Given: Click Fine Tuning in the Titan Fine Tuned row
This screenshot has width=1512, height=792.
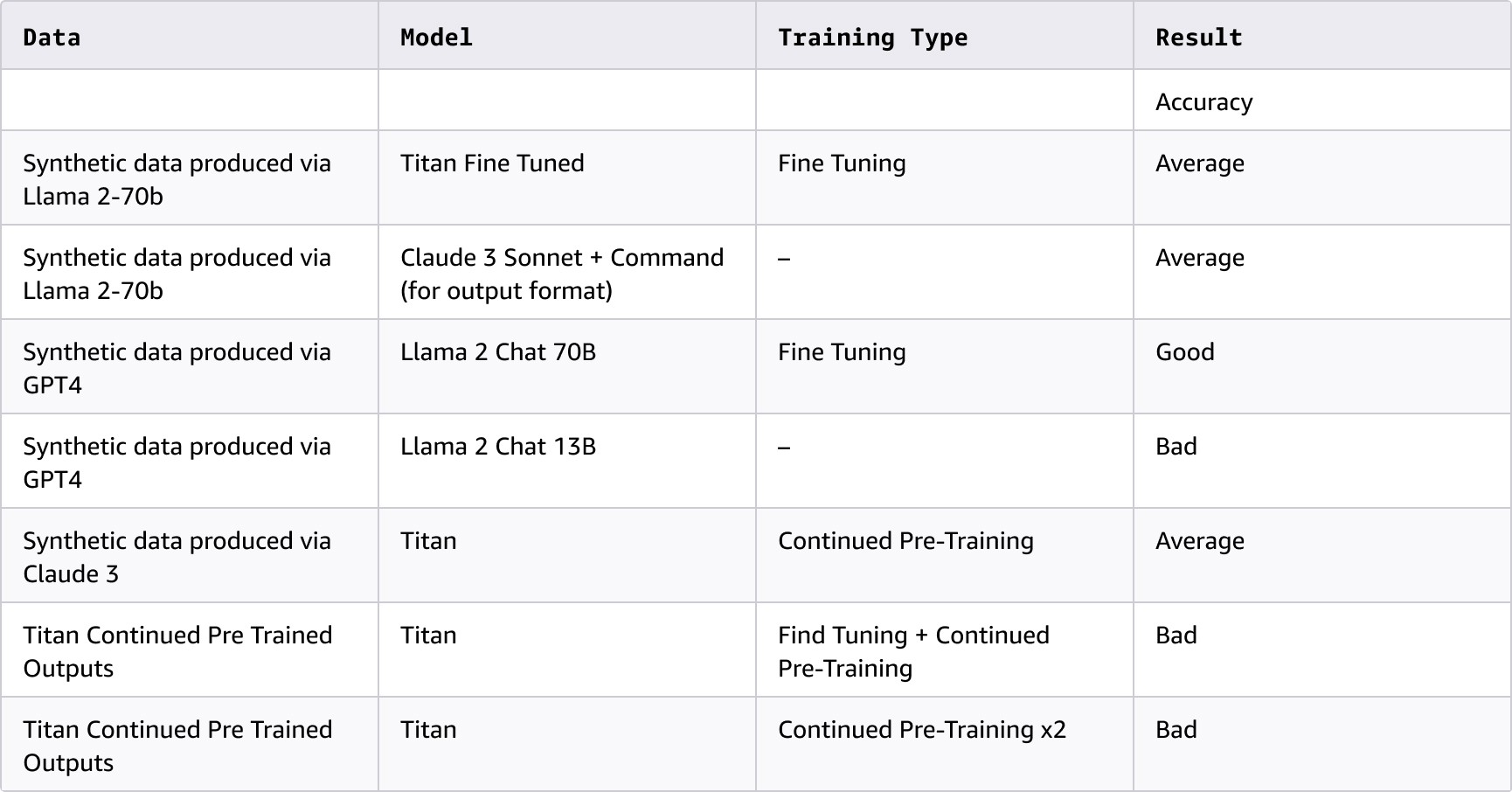Looking at the screenshot, I should 842,163.
